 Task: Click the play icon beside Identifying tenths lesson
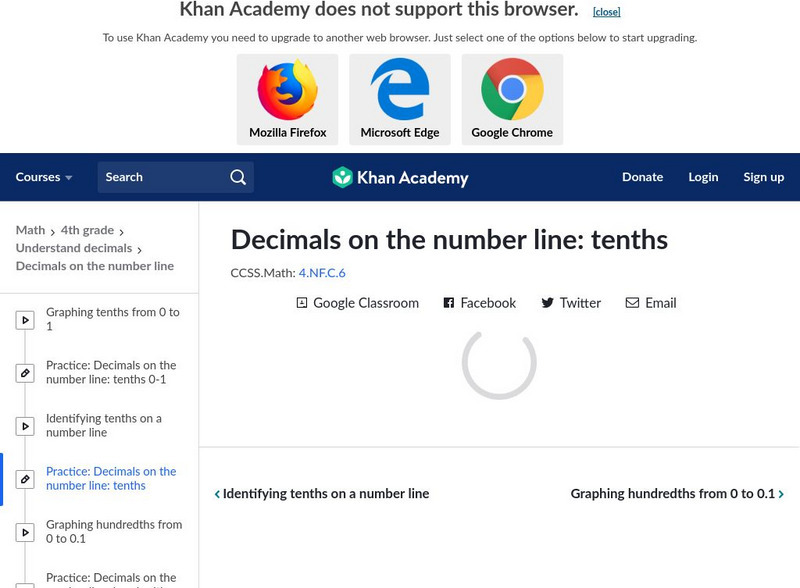[25, 423]
